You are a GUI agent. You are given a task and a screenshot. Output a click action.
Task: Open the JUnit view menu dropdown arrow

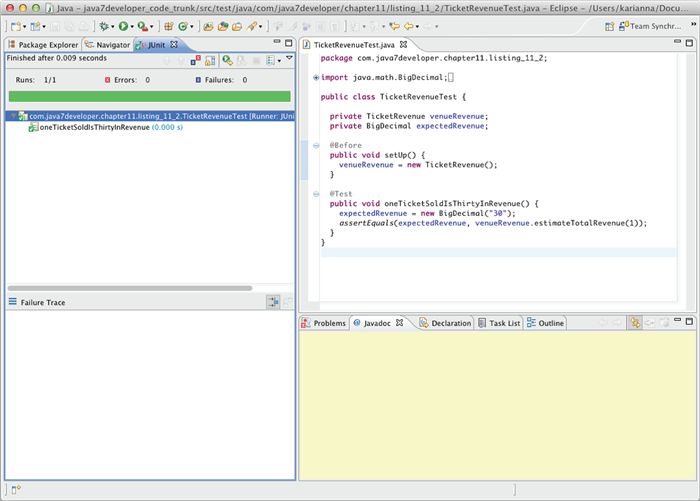(x=289, y=59)
